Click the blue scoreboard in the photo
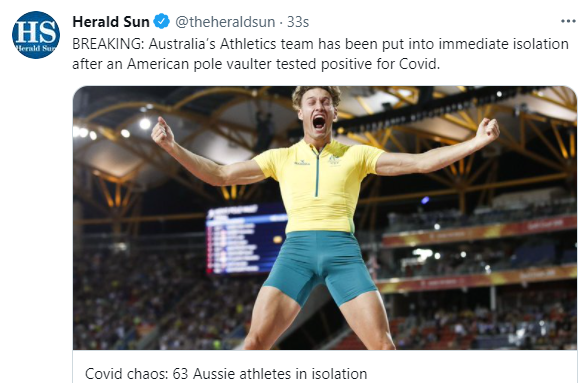 (x=246, y=239)
